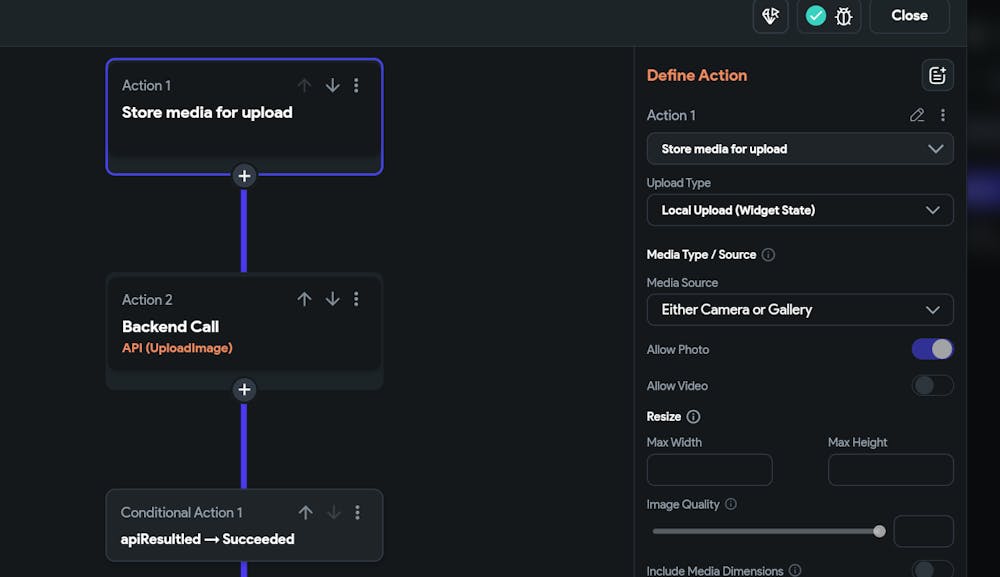The width and height of the screenshot is (1000, 577).
Task: Open three-dot menu on Action 1 card
Action: coord(356,85)
